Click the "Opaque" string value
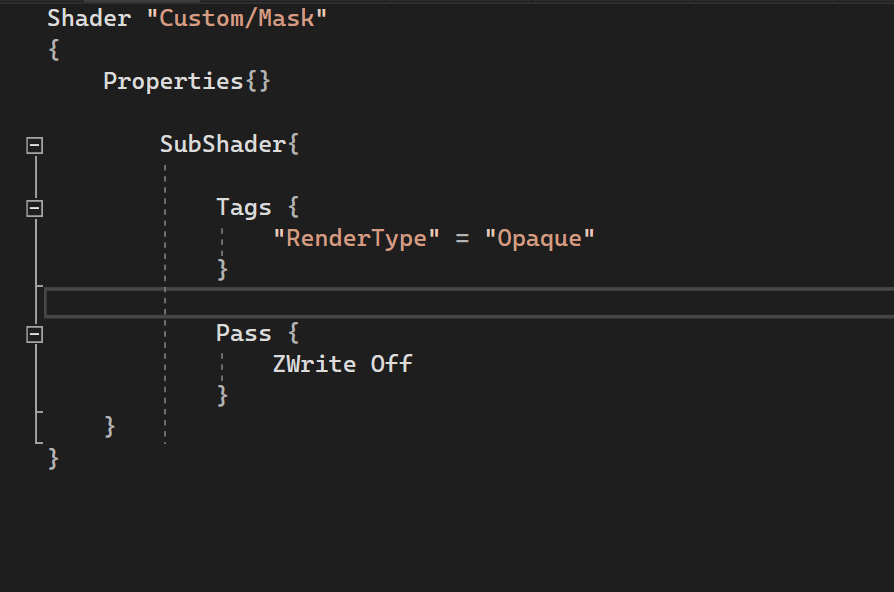The width and height of the screenshot is (894, 592). click(x=539, y=238)
